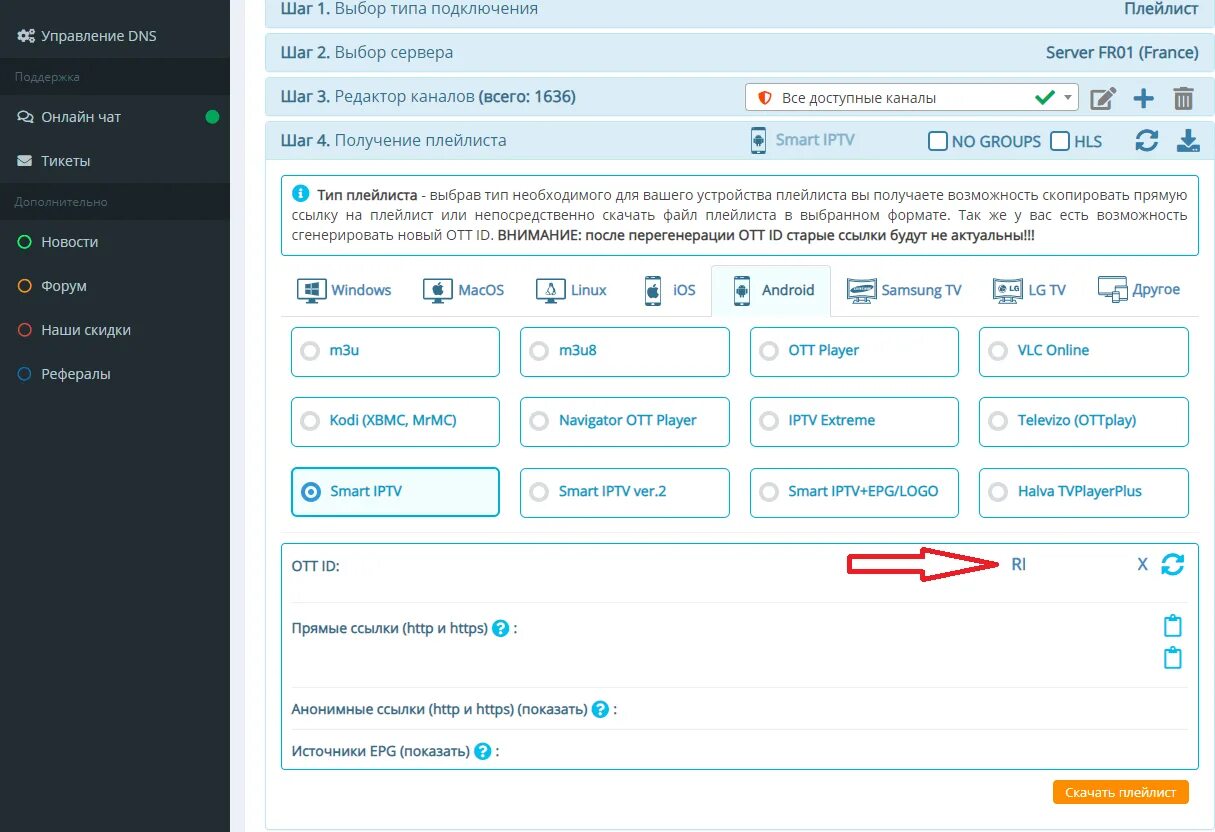Click the gears icon beside Управление DNS
The image size is (1215, 832).
(x=25, y=36)
